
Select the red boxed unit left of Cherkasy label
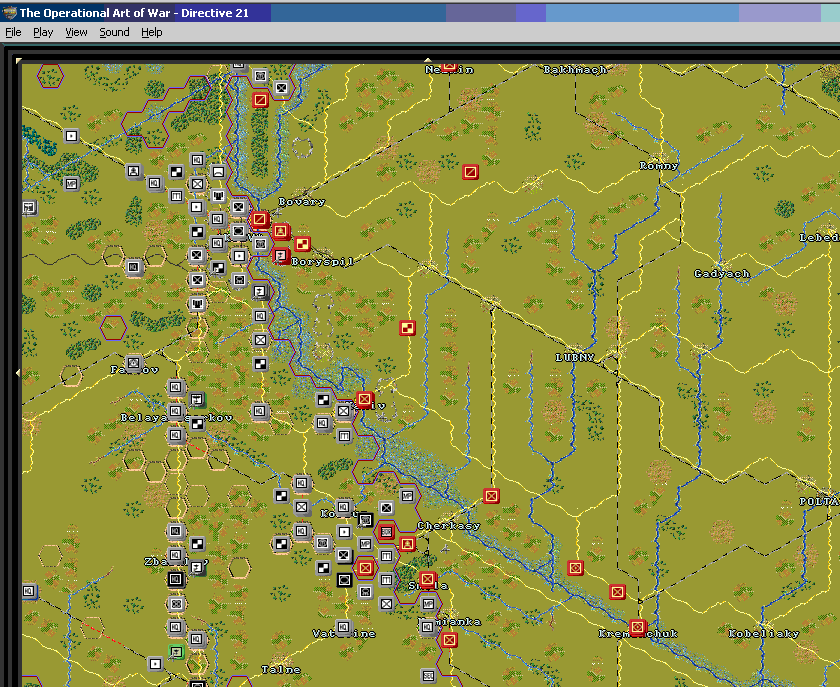[x=386, y=532]
